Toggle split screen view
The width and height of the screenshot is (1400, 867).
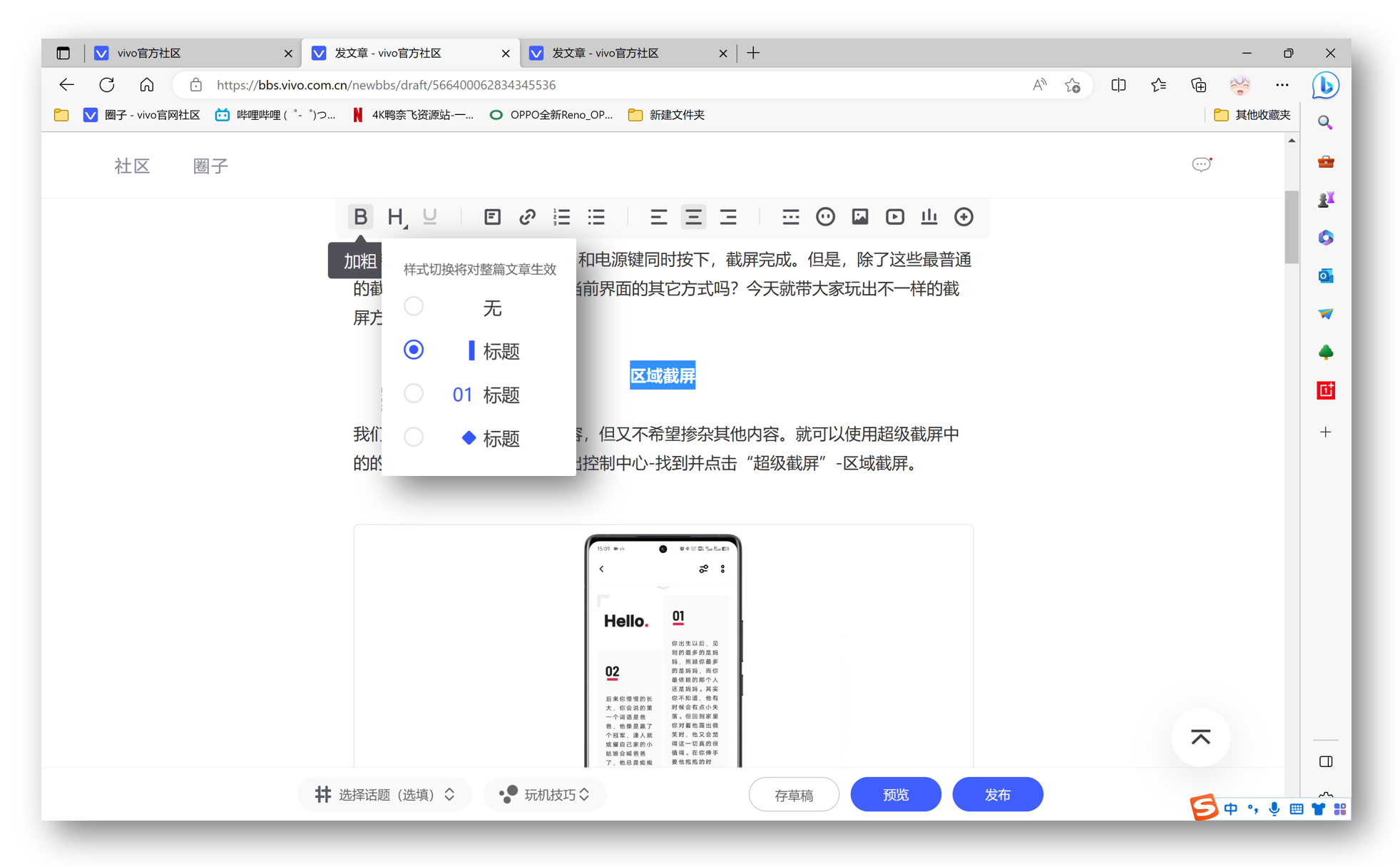pos(1118,85)
